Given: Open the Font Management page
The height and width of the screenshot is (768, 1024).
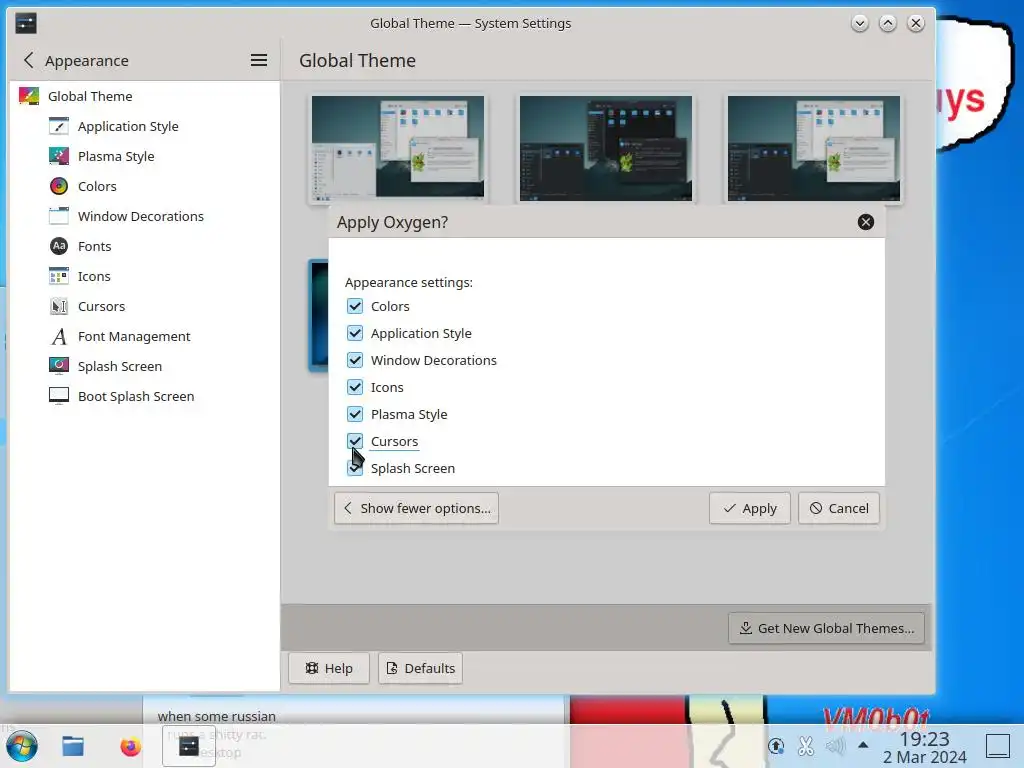Looking at the screenshot, I should point(134,336).
